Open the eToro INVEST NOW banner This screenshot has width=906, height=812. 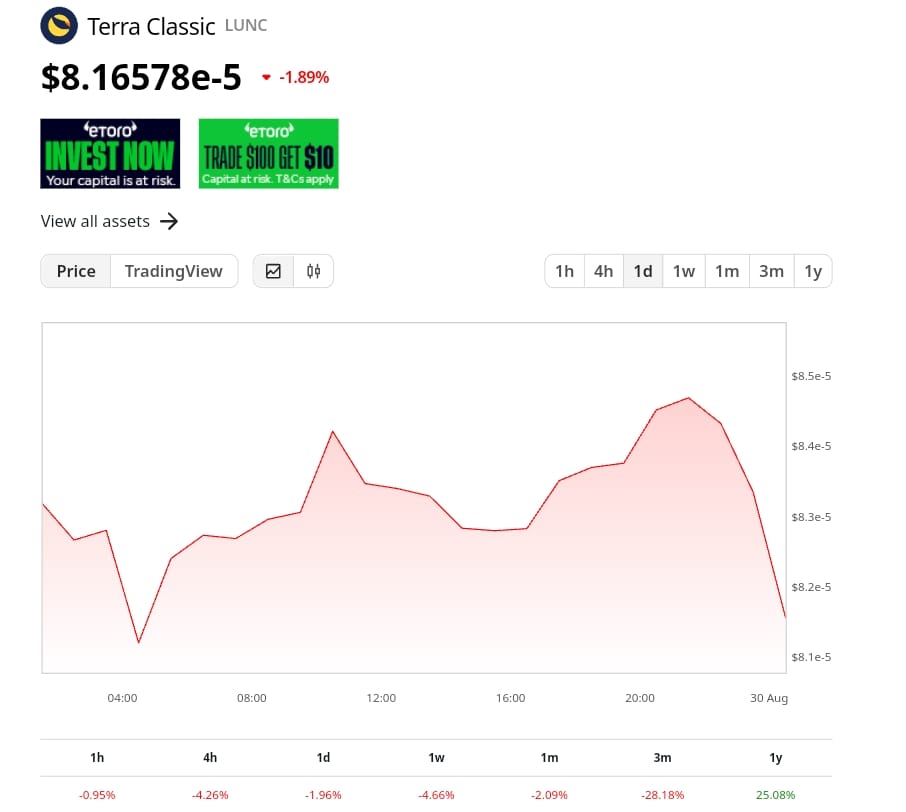[110, 153]
